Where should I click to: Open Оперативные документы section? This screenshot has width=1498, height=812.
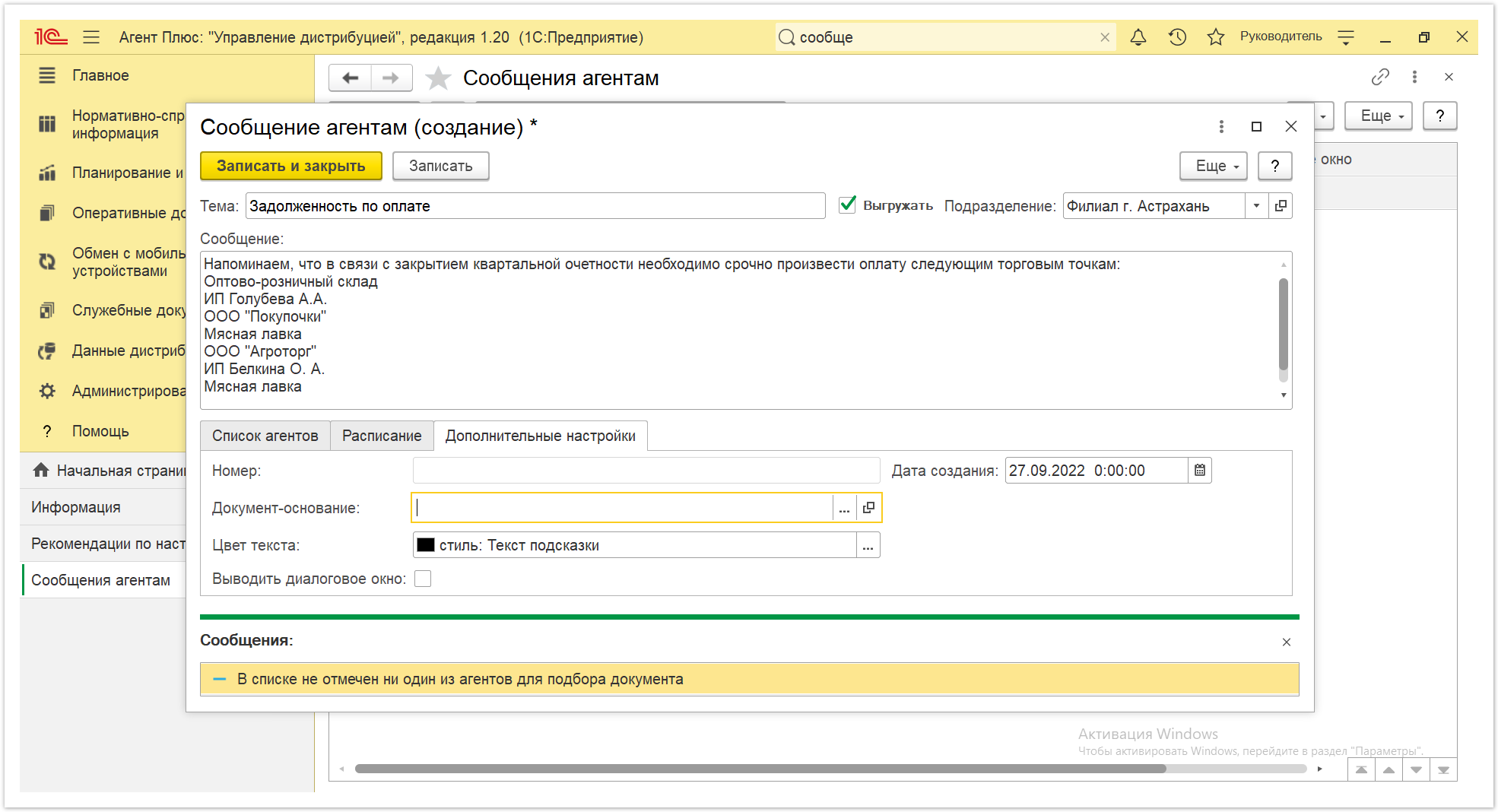(129, 213)
